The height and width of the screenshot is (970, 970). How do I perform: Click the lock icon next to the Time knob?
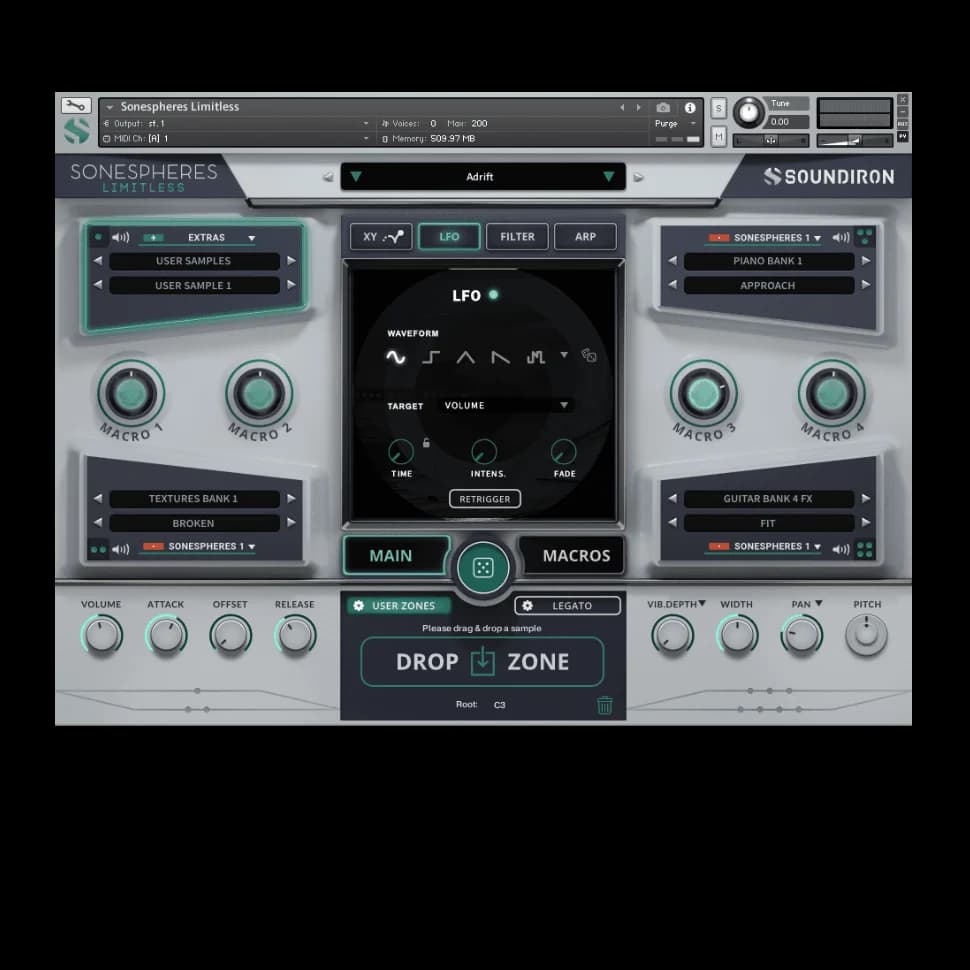tap(425, 443)
